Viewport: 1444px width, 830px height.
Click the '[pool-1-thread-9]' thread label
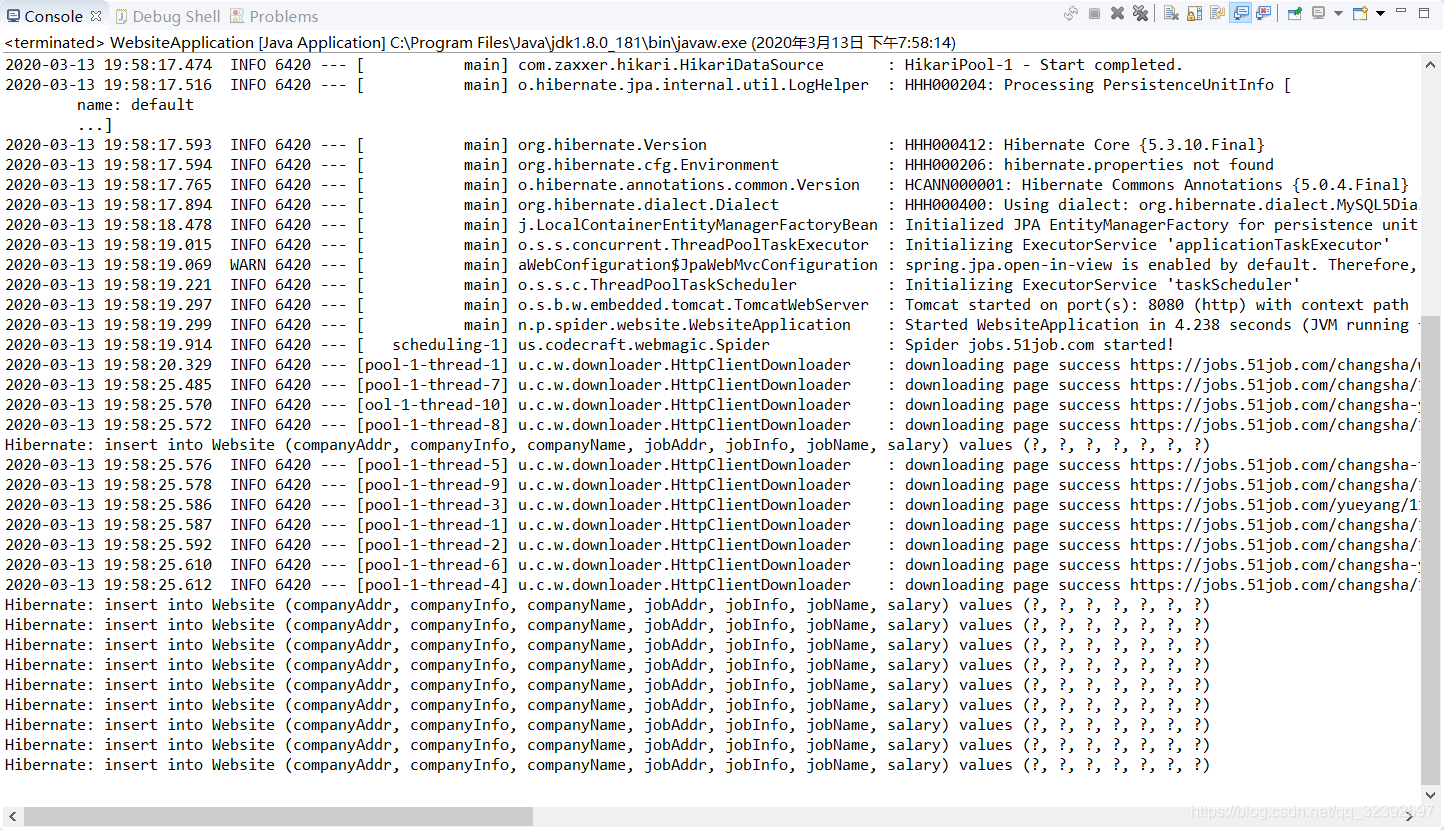(x=432, y=484)
